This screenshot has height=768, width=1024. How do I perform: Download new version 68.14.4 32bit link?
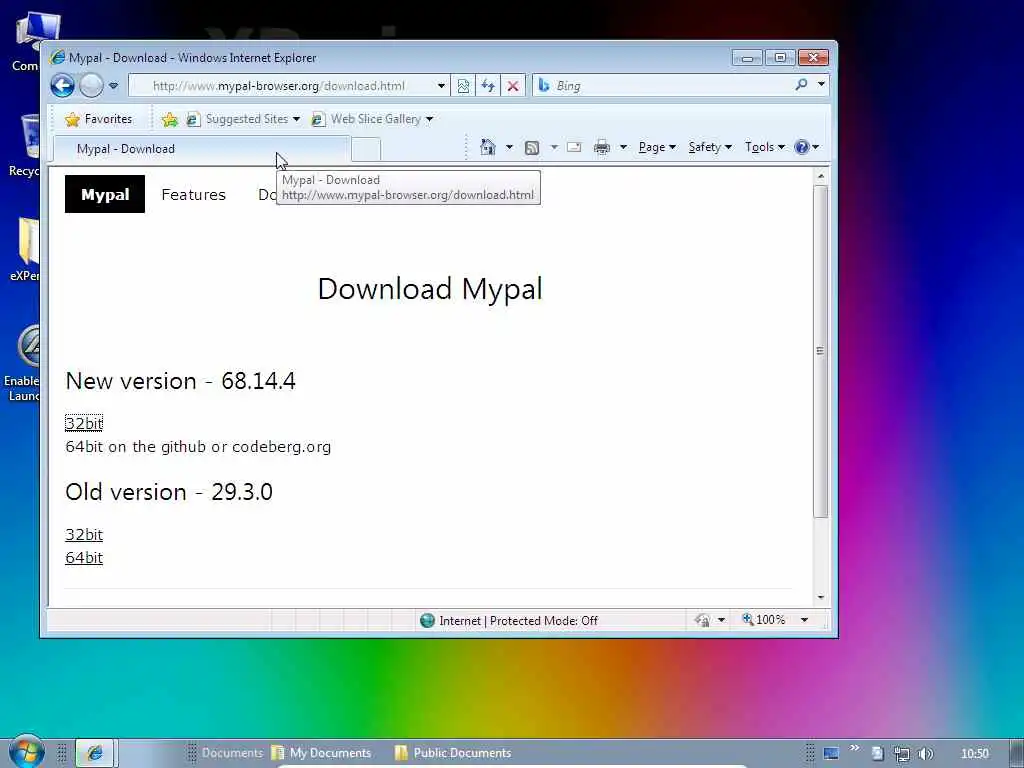84,423
